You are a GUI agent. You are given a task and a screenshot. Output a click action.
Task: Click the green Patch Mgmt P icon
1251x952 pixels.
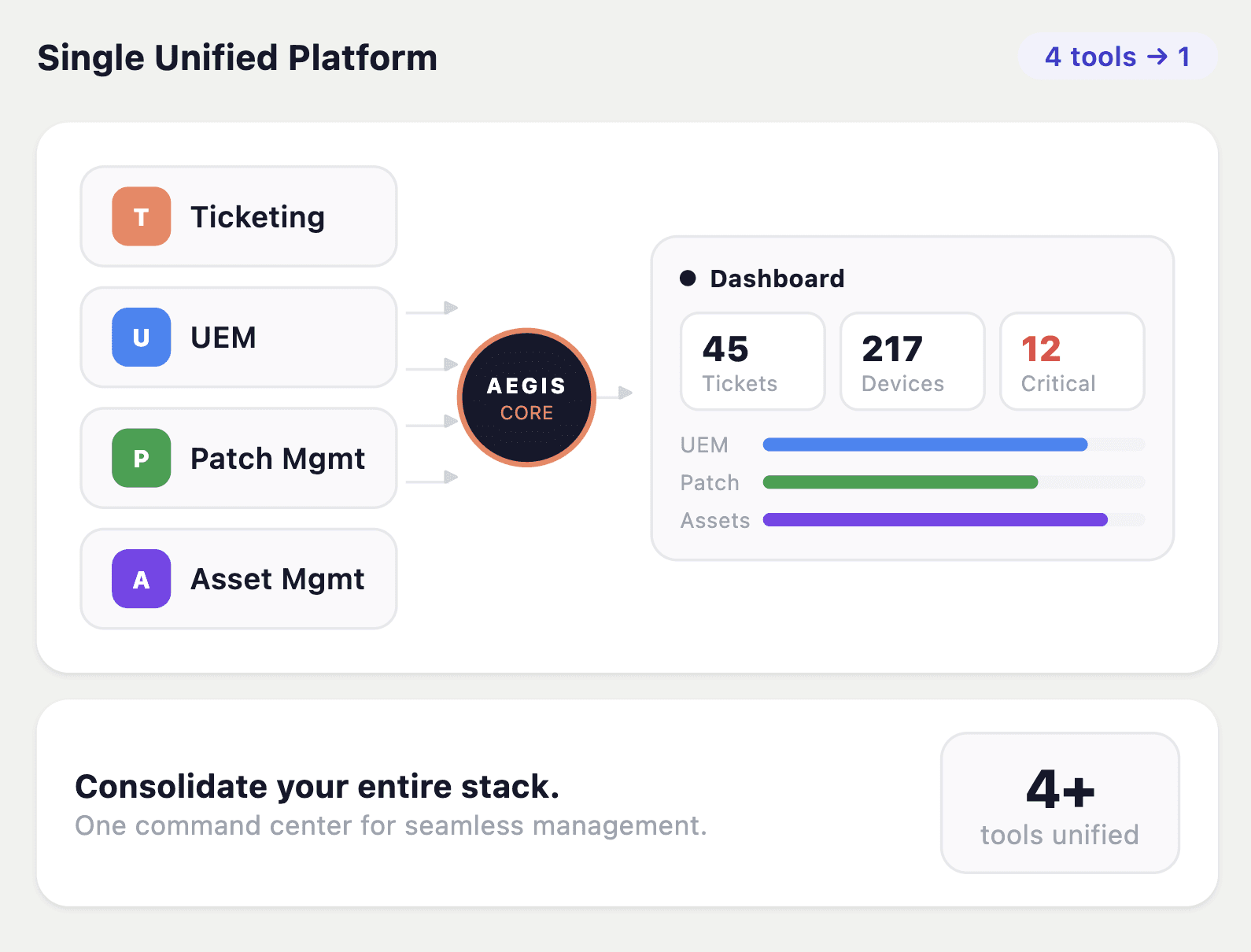click(142, 458)
